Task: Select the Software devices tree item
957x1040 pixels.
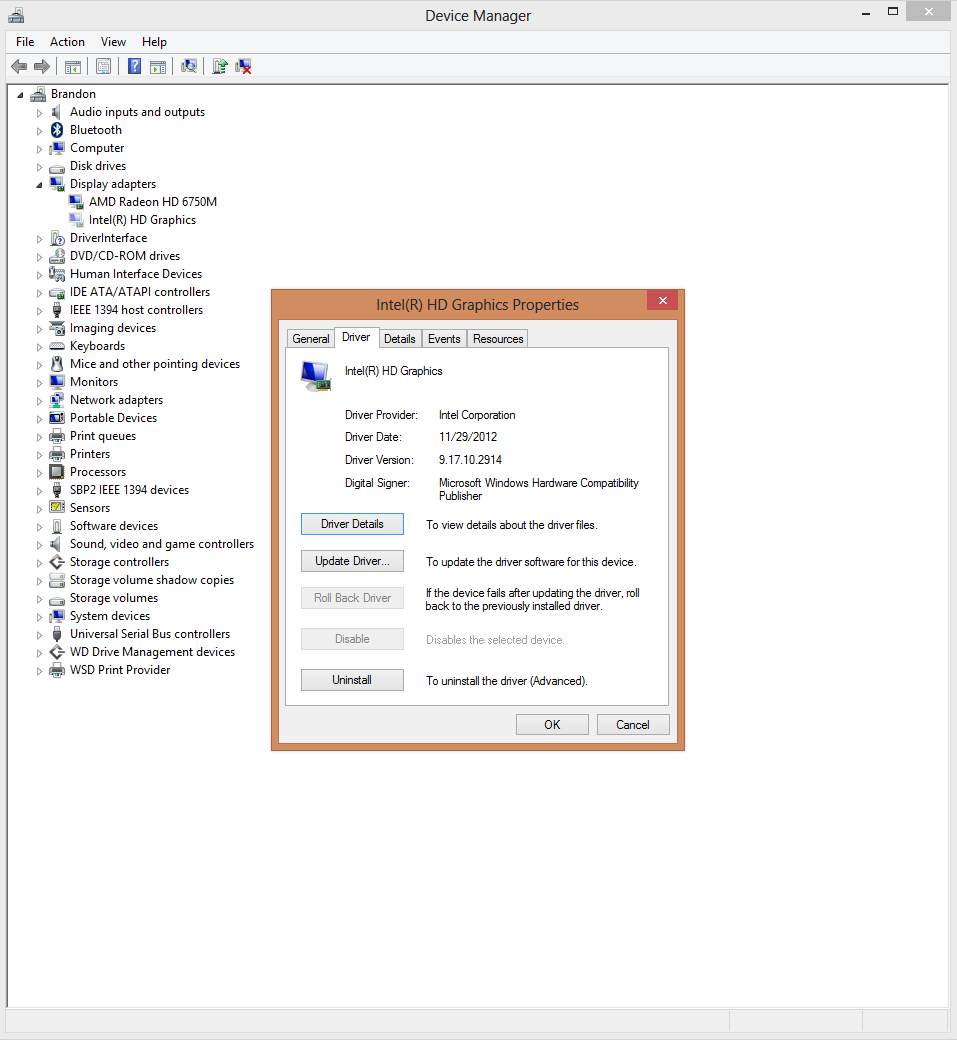Action: coord(114,526)
